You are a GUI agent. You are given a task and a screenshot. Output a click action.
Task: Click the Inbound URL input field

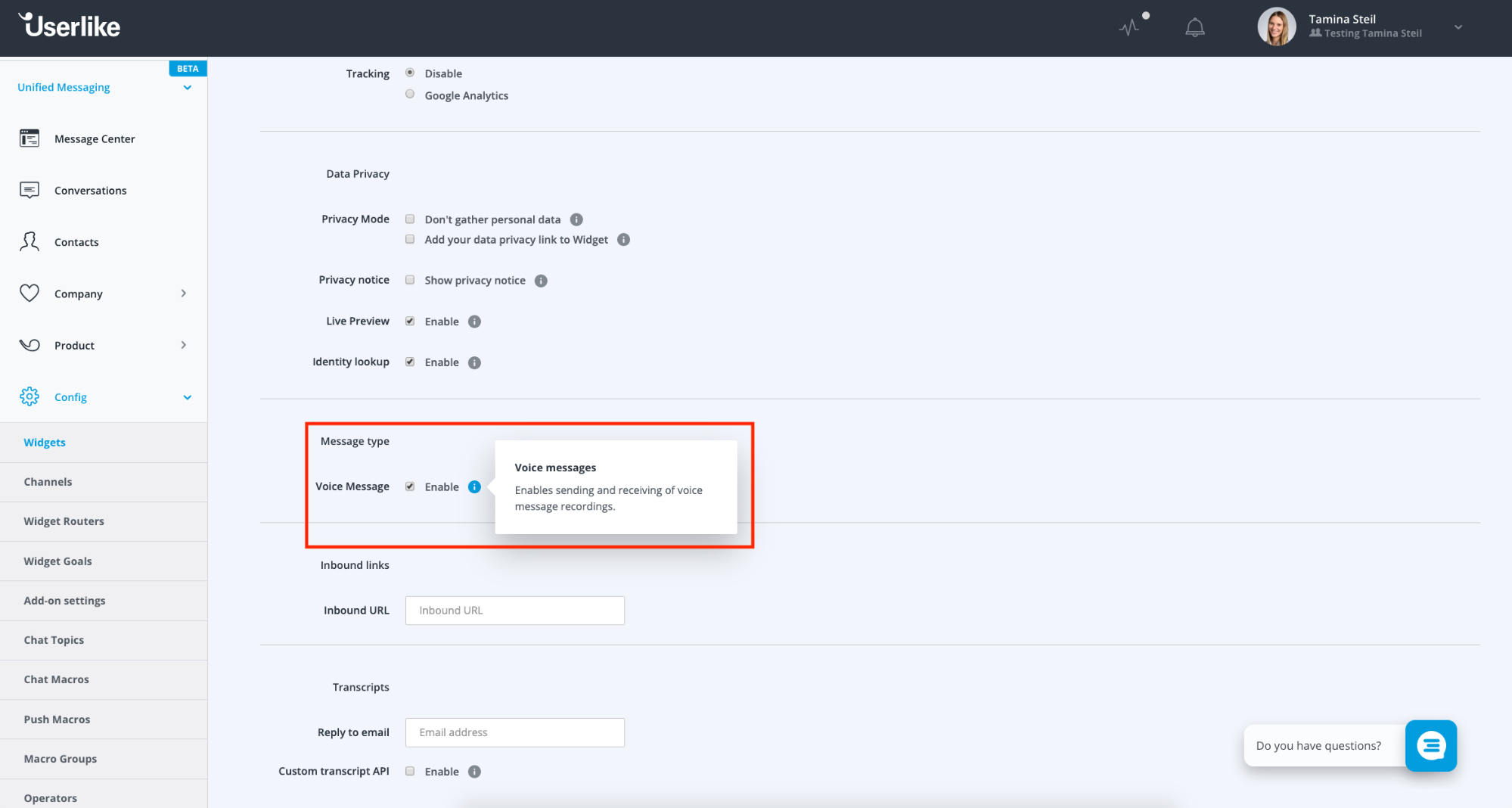515,611
